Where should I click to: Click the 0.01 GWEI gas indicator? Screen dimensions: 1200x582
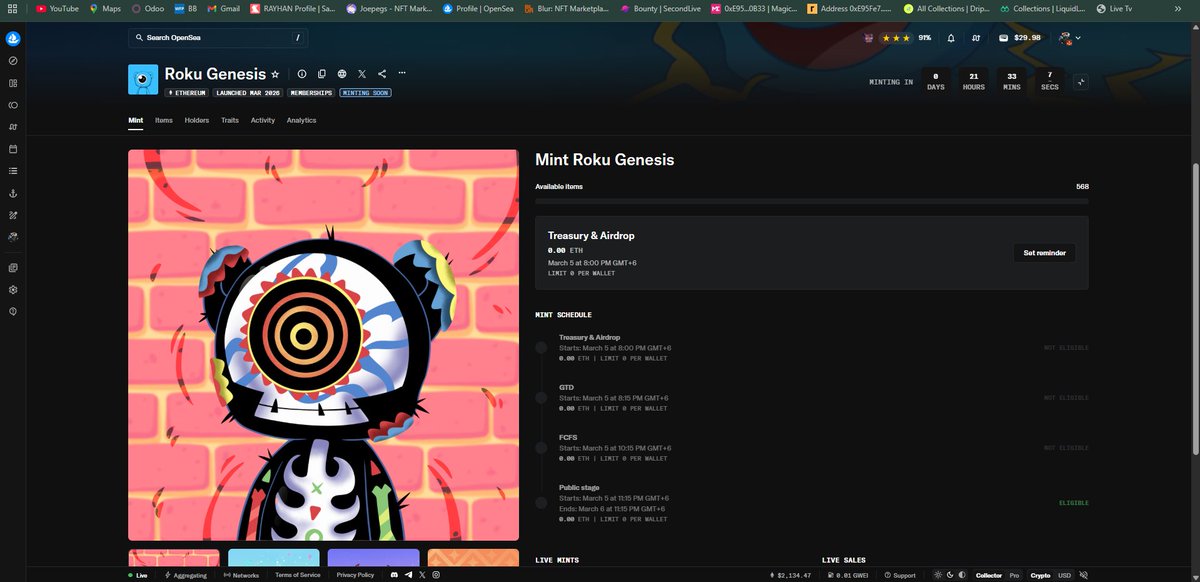[848, 575]
